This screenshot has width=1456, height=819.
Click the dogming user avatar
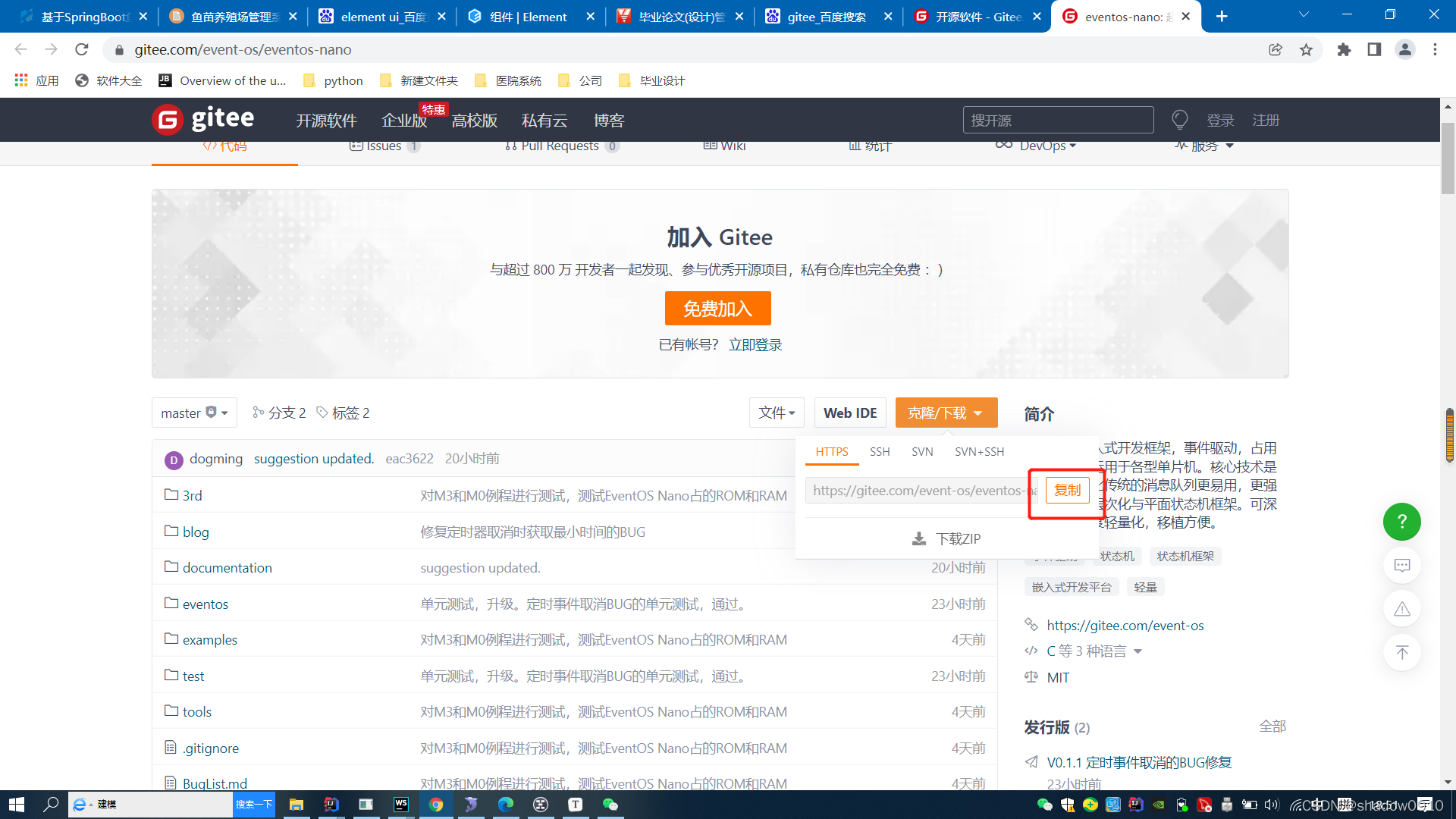tap(174, 460)
